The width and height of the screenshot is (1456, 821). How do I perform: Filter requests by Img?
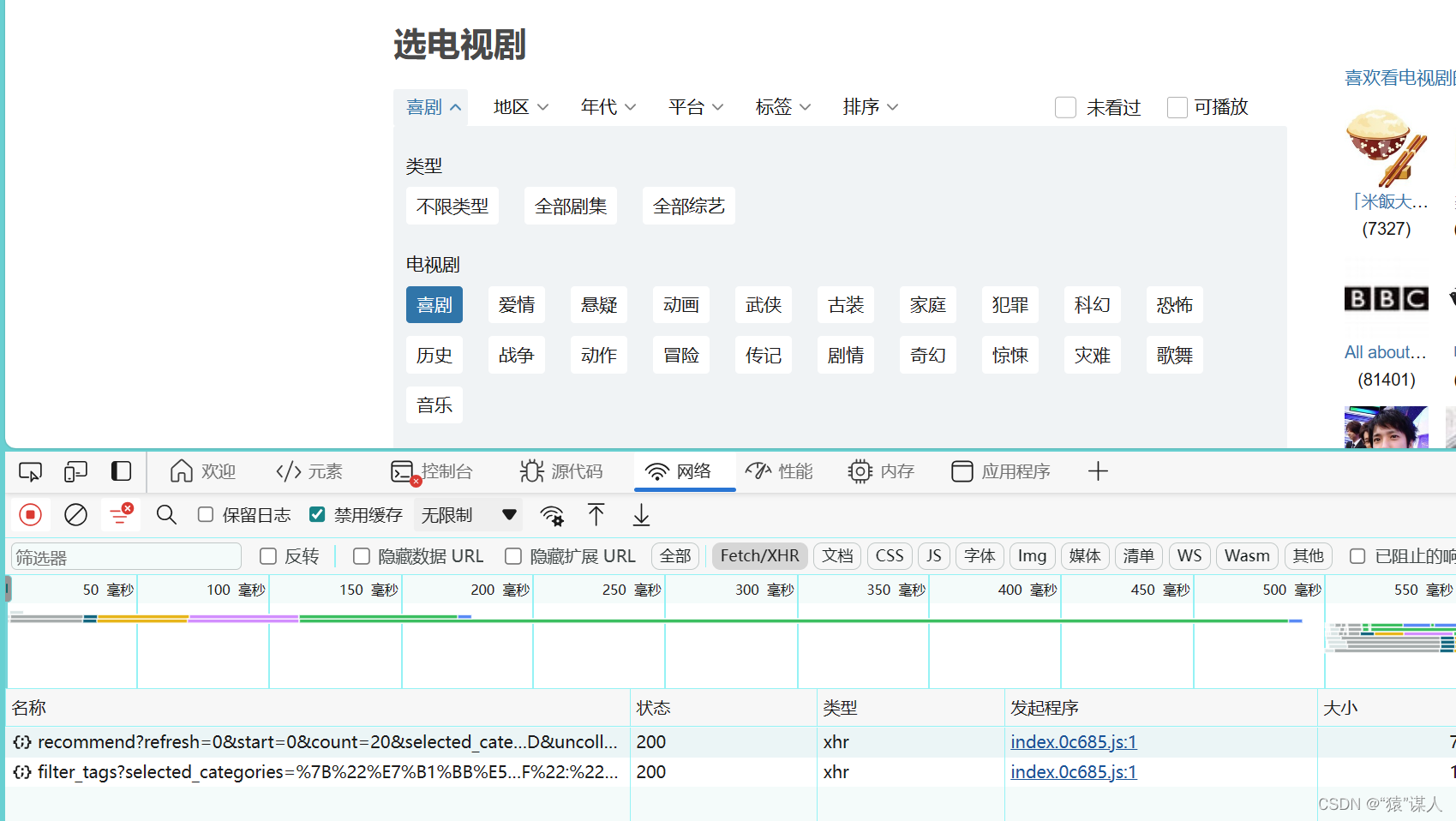(1033, 556)
